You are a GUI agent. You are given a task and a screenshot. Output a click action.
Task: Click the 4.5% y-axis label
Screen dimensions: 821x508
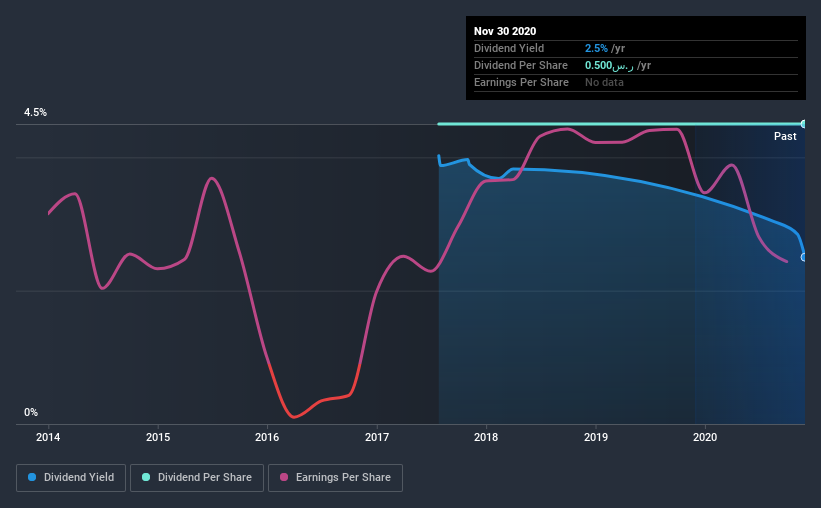(35, 113)
